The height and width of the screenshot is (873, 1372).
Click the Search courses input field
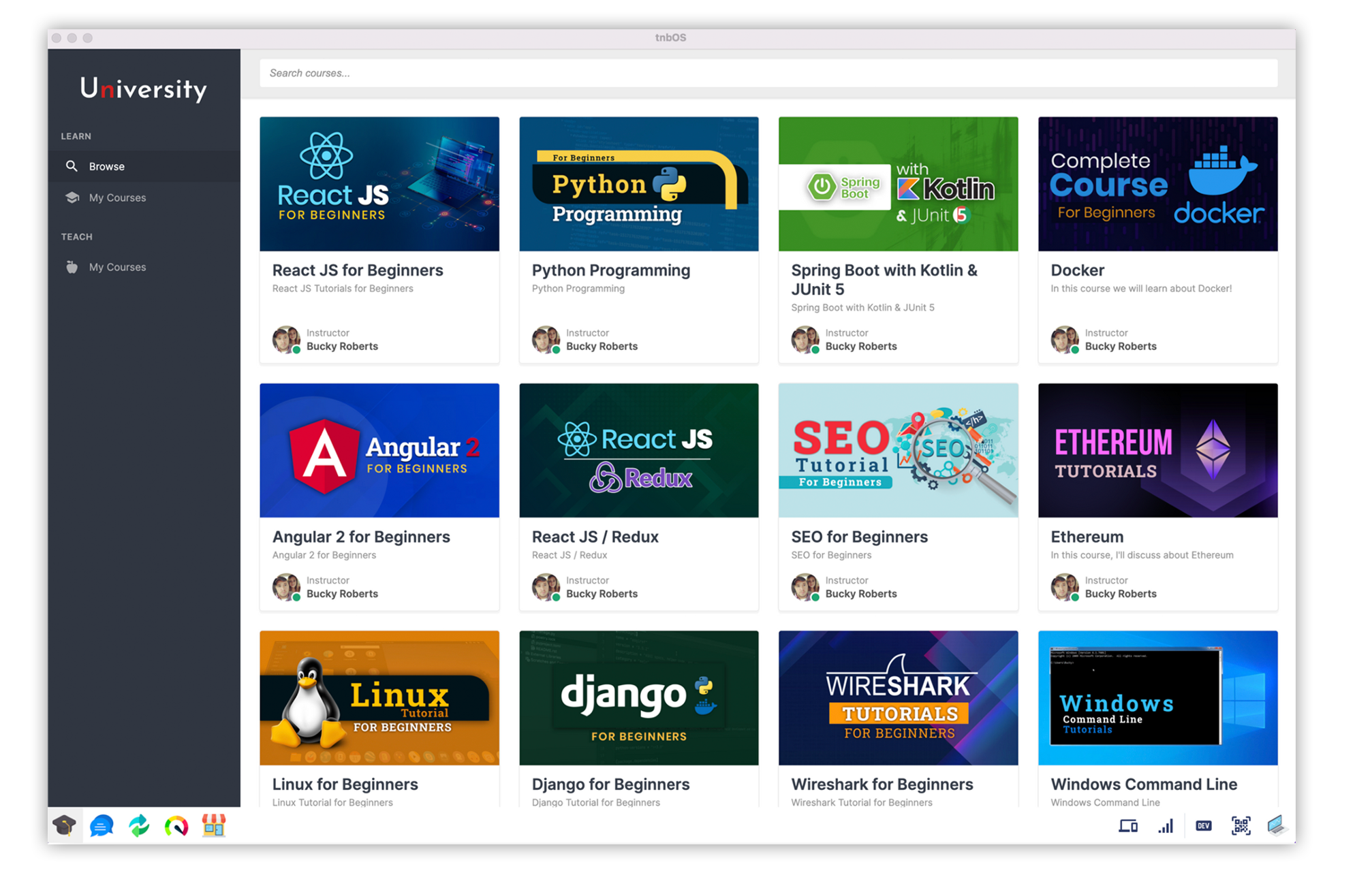pos(768,74)
